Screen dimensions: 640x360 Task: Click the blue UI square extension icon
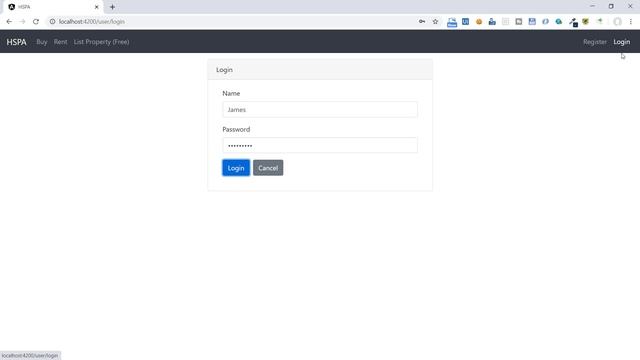[465, 22]
